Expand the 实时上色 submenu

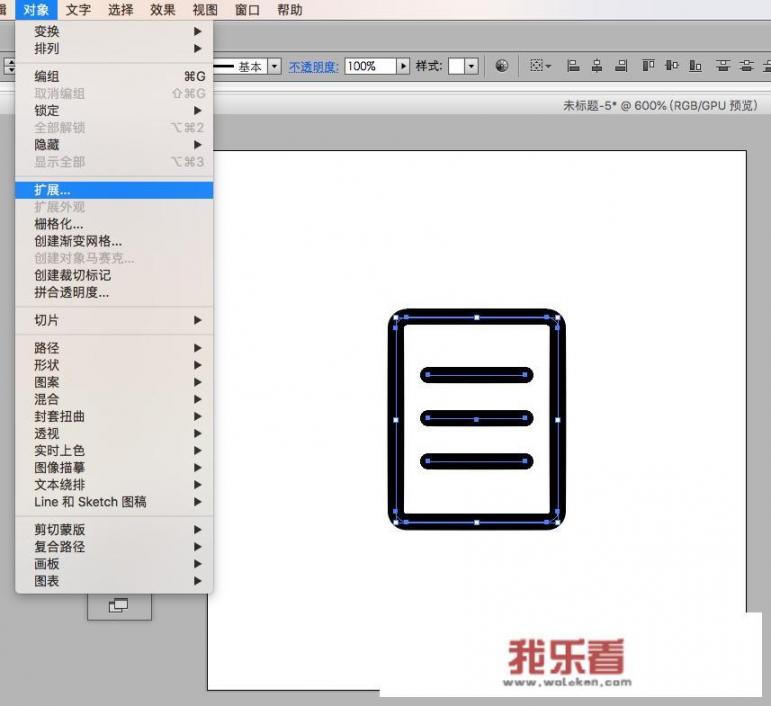(x=114, y=450)
